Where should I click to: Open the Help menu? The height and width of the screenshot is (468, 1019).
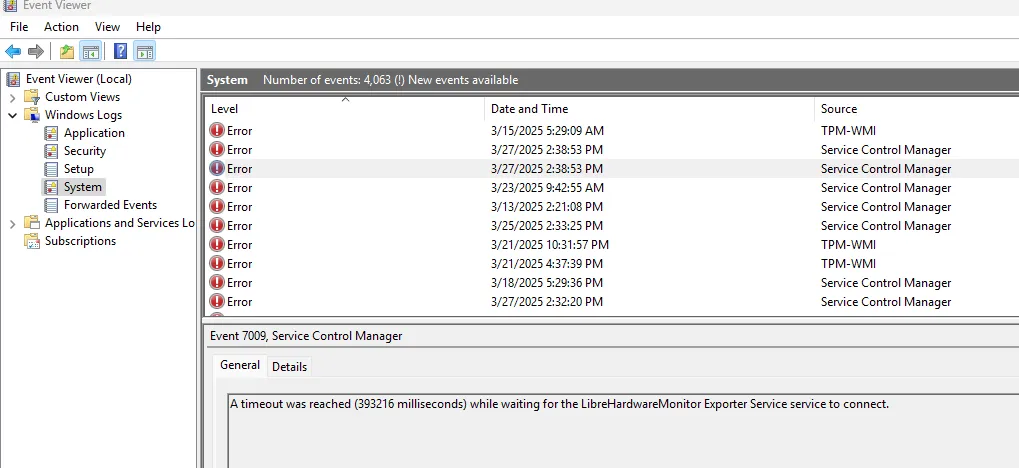[x=148, y=27]
